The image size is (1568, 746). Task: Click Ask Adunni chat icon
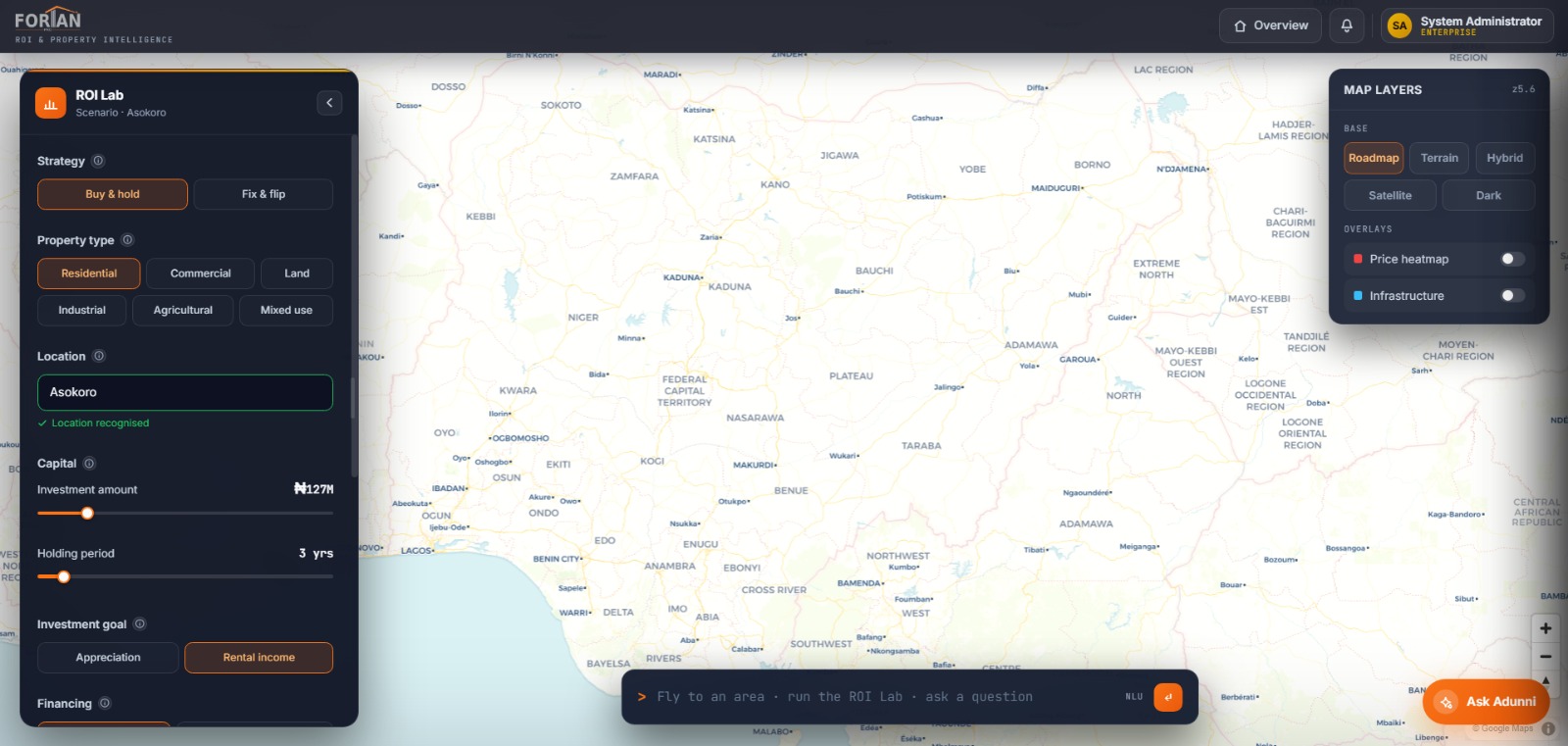coord(1445,702)
